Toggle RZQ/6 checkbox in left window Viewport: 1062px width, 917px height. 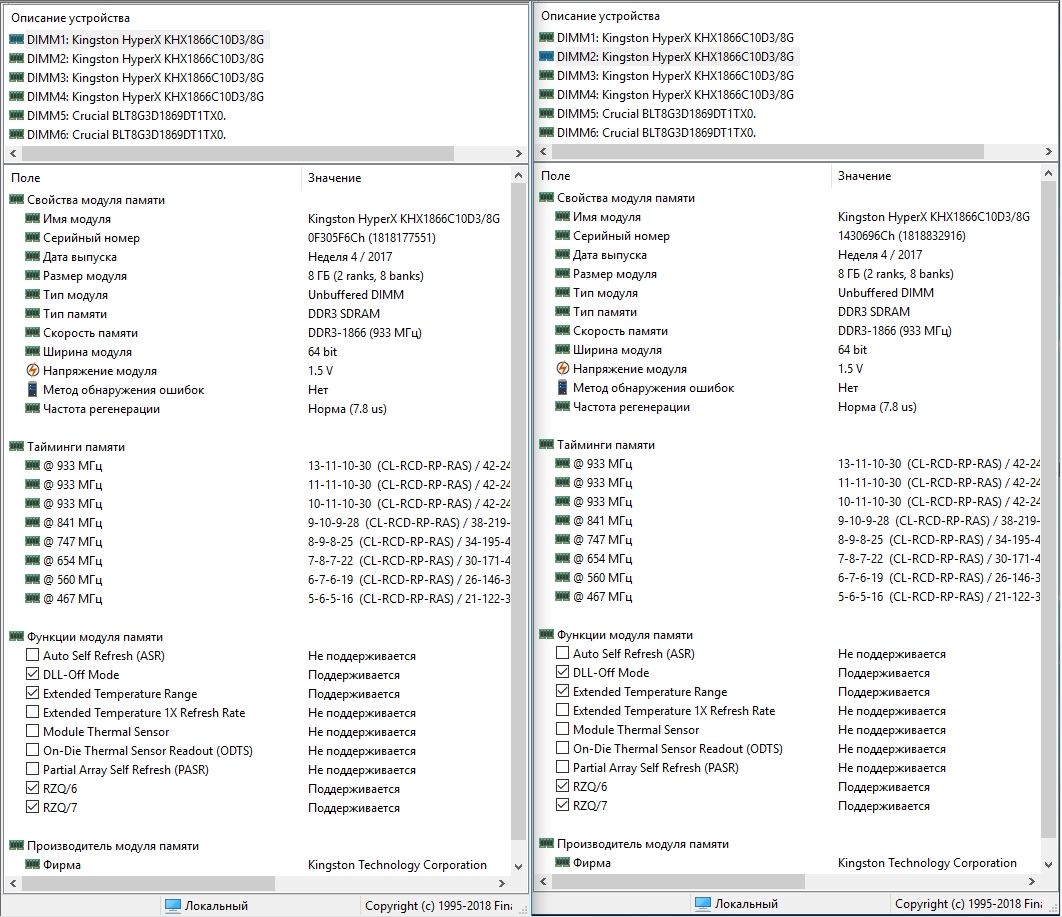tap(33, 788)
